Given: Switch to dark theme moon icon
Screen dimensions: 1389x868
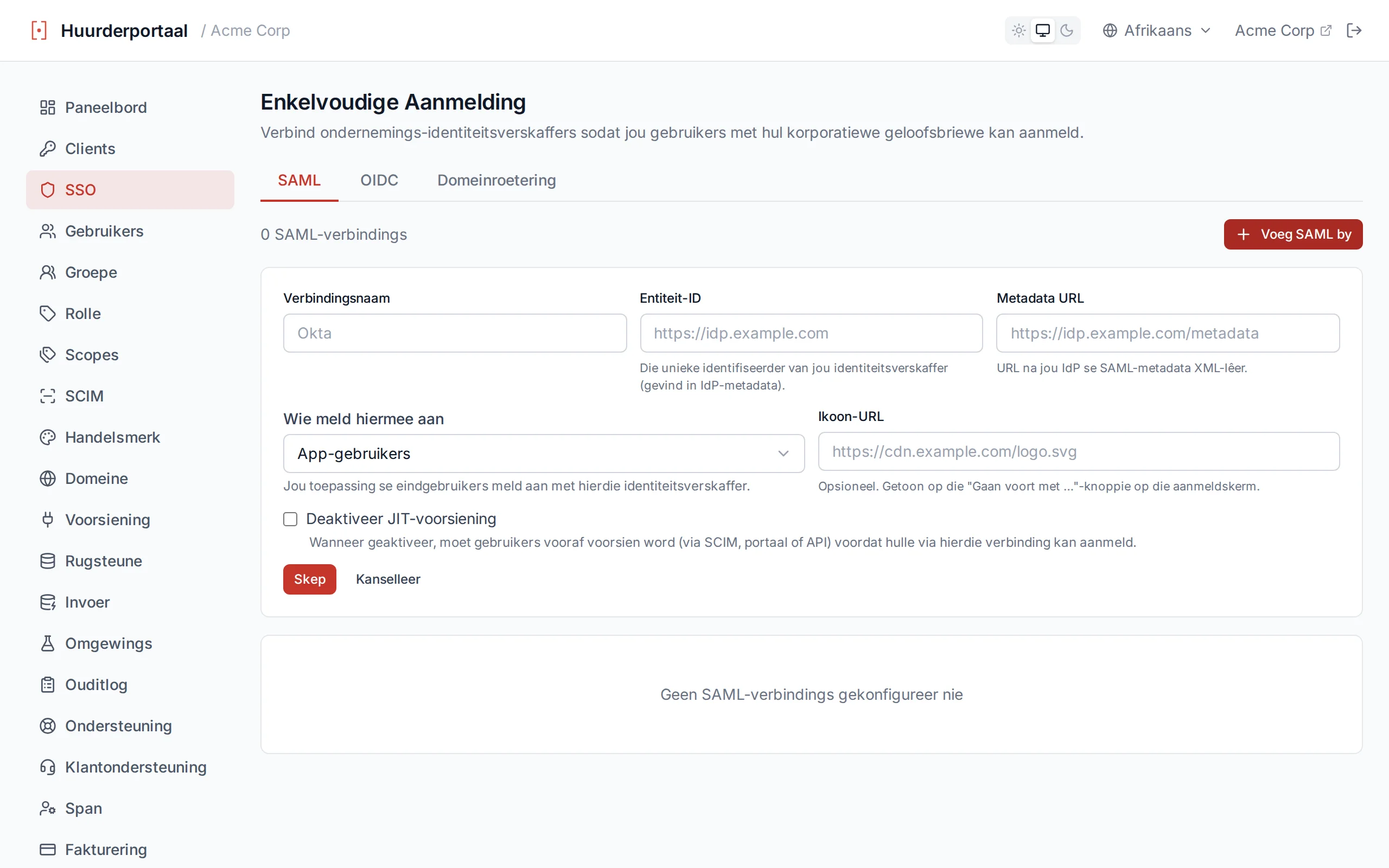Looking at the screenshot, I should pyautogui.click(x=1066, y=30).
